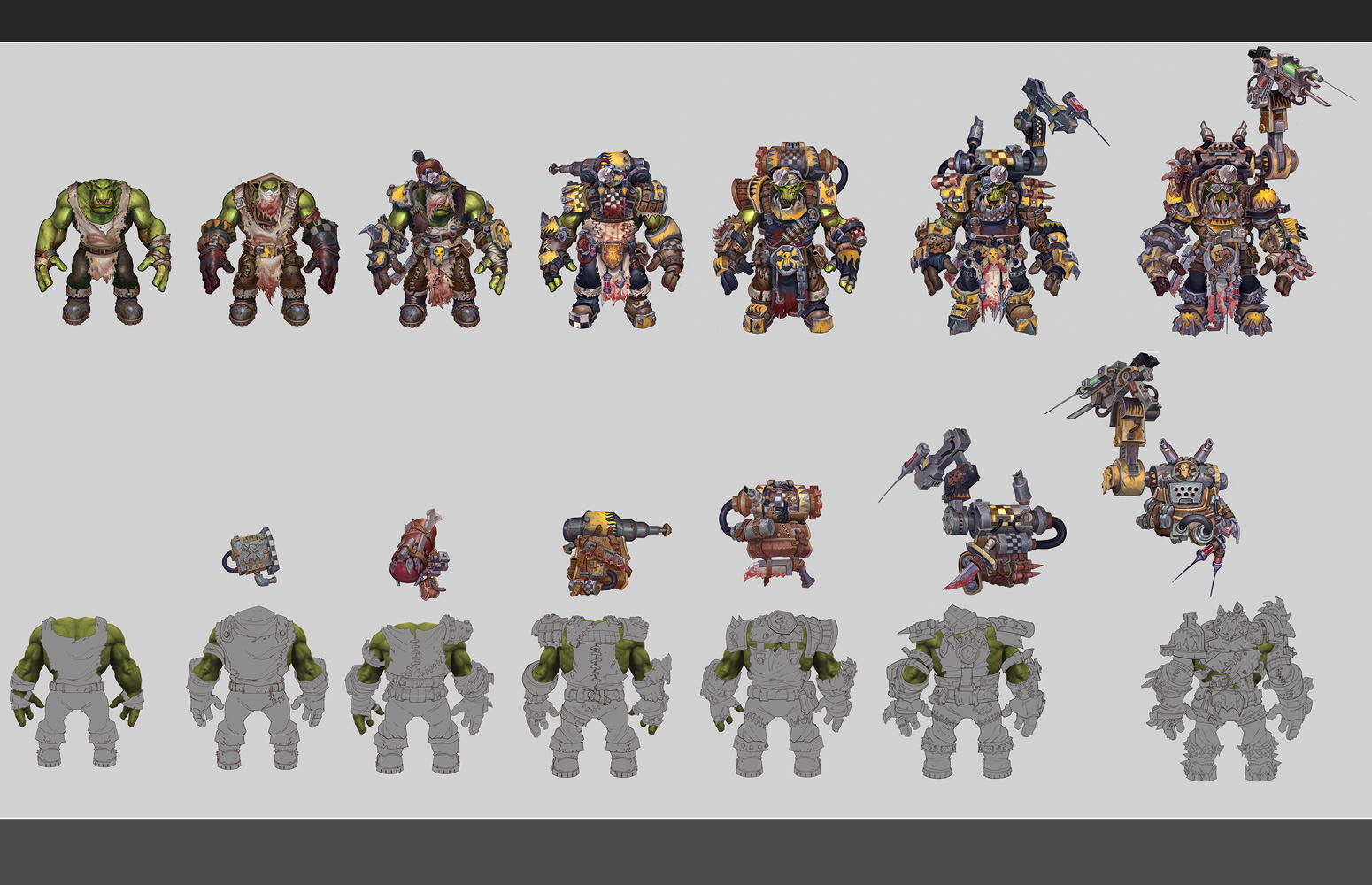The width and height of the screenshot is (1372, 885).
Task: Select the unarmored green orc in torn tank top
Action: click(x=103, y=251)
